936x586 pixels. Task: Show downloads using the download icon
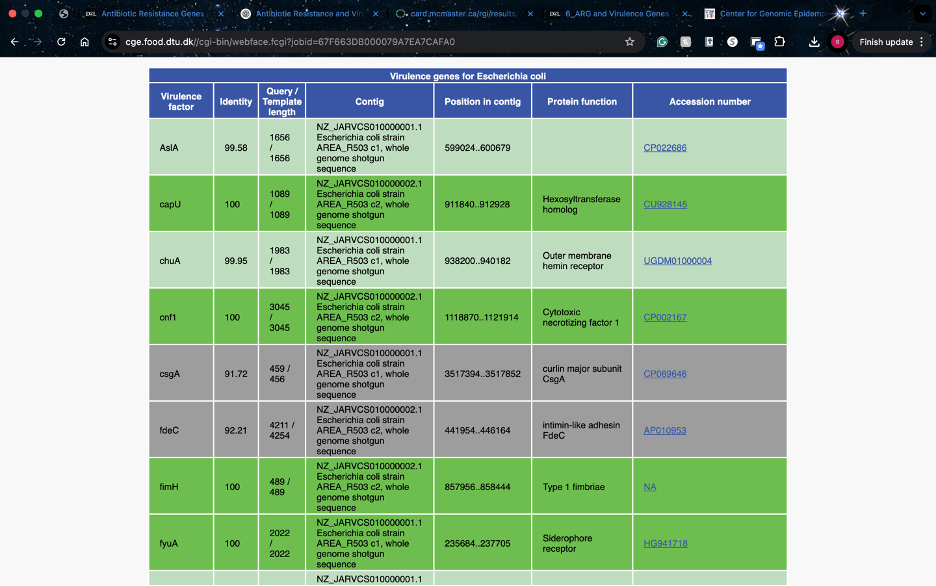(814, 42)
